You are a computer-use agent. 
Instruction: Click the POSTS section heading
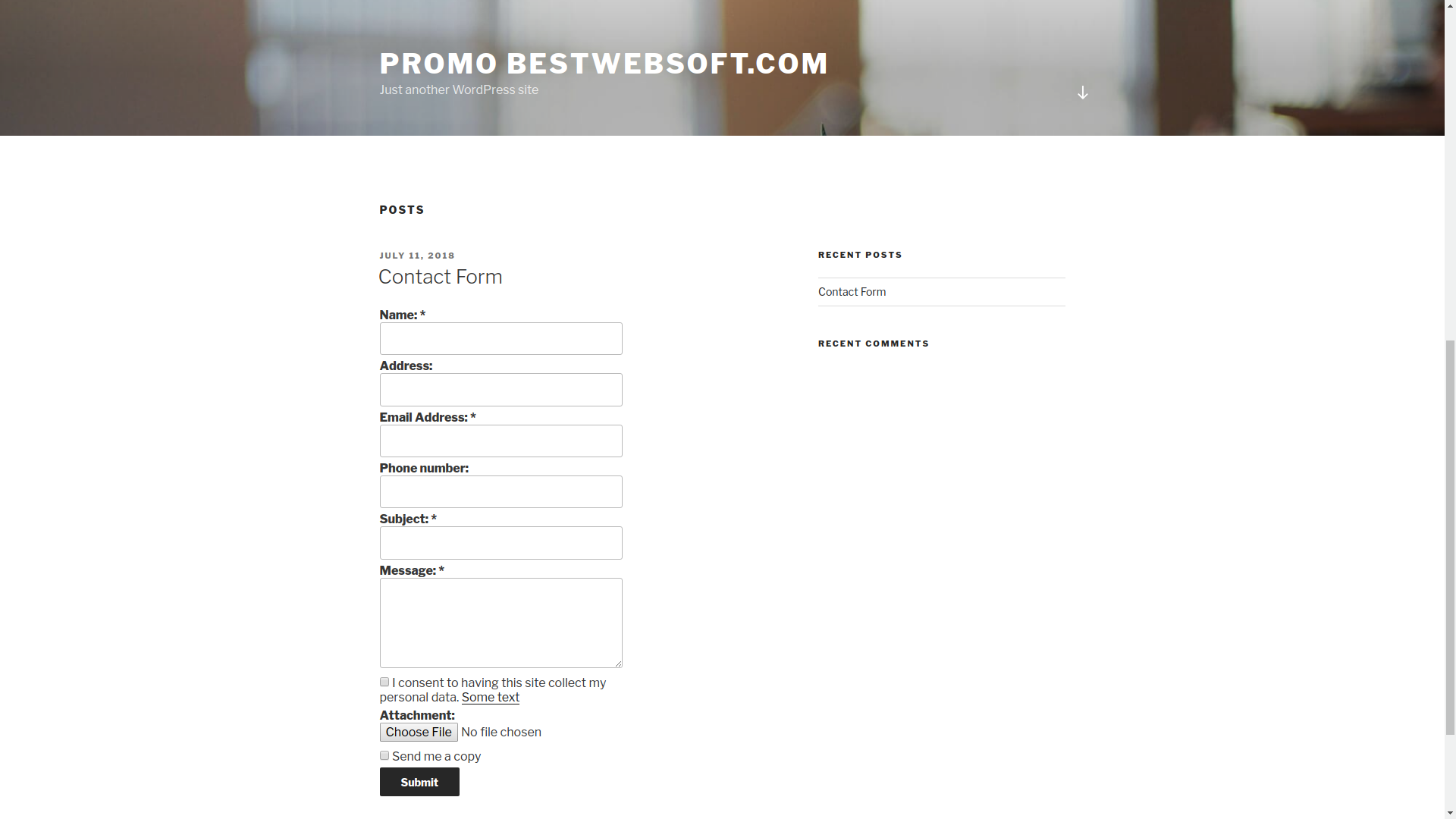[402, 209]
